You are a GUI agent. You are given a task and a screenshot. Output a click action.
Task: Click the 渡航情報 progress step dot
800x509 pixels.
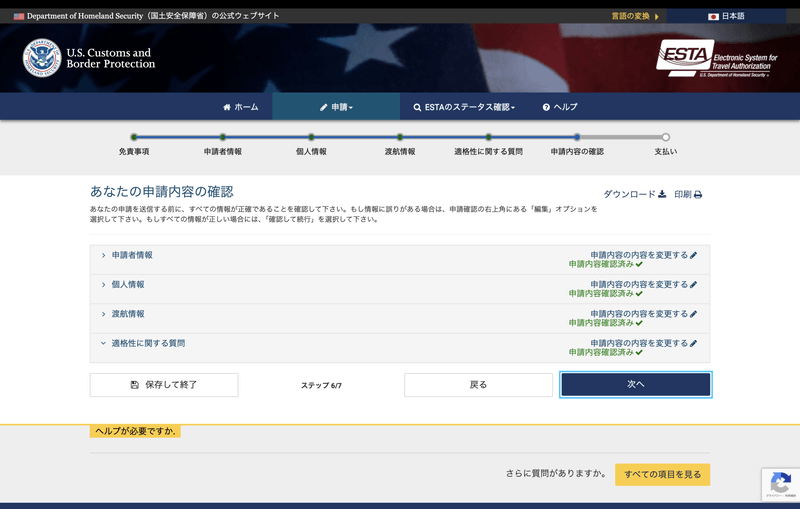(x=400, y=137)
